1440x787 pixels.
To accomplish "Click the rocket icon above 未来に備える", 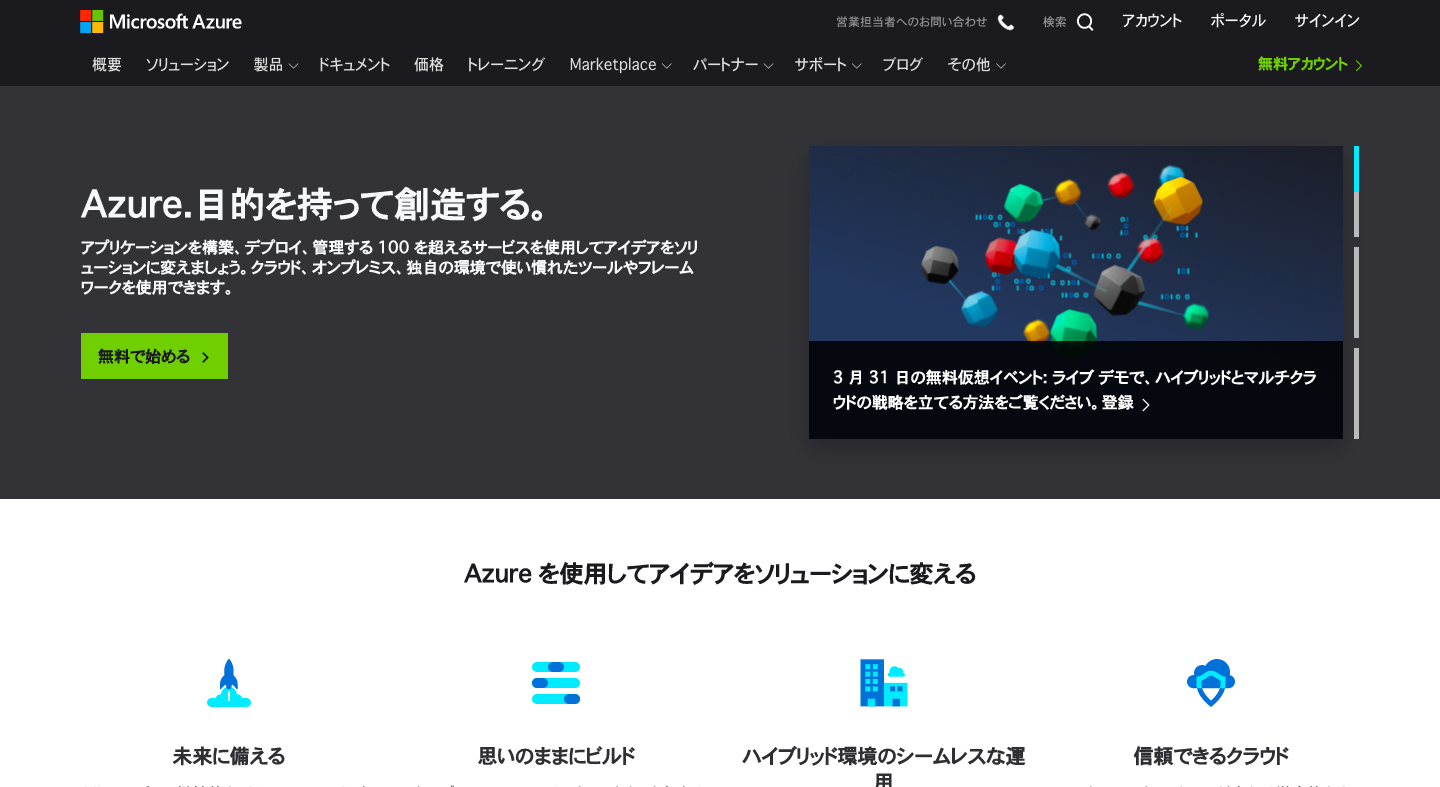I will (229, 683).
